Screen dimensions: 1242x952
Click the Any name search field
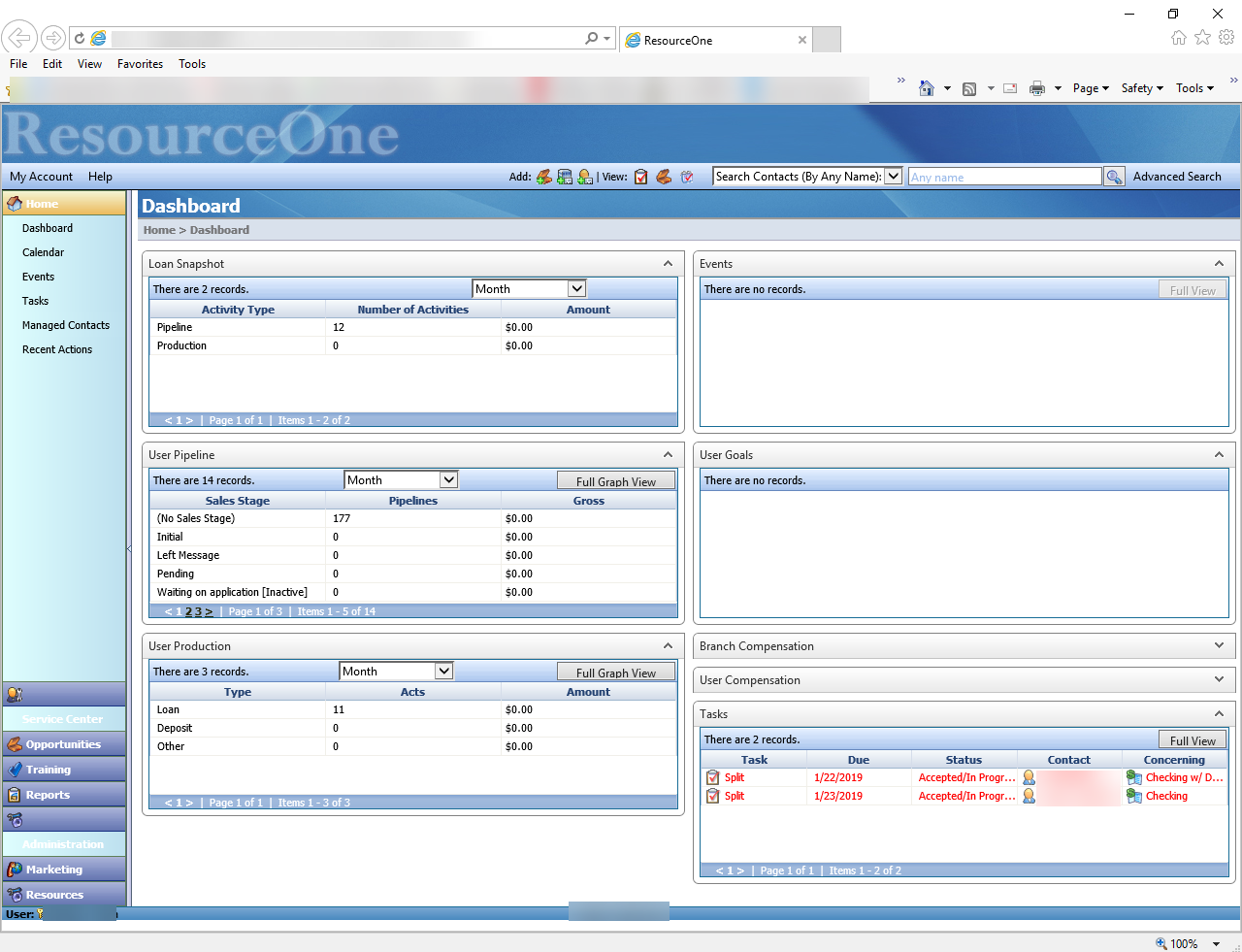coord(1003,177)
